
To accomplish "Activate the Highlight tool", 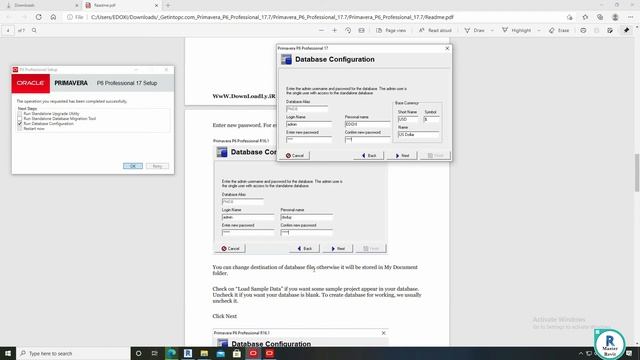I will 516,30.
